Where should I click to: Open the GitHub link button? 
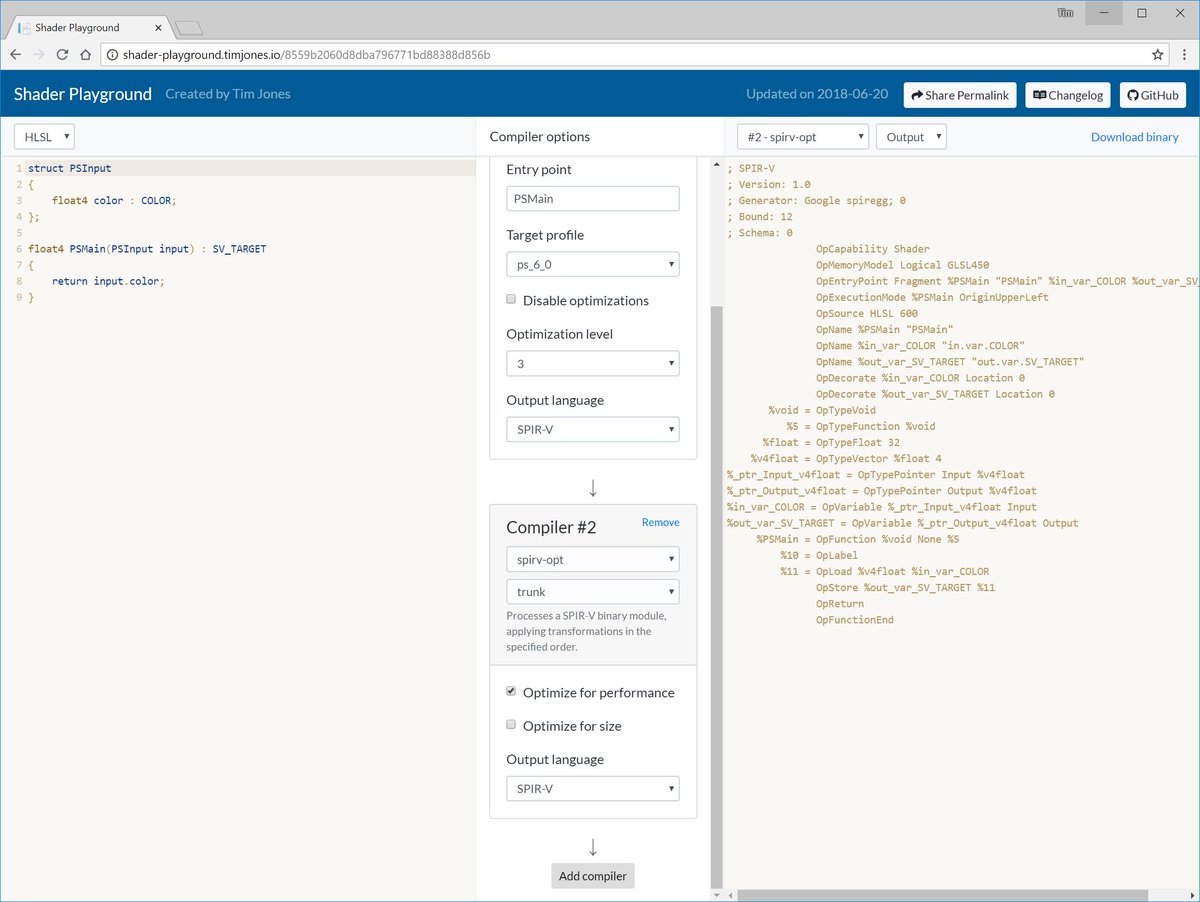click(x=1152, y=95)
